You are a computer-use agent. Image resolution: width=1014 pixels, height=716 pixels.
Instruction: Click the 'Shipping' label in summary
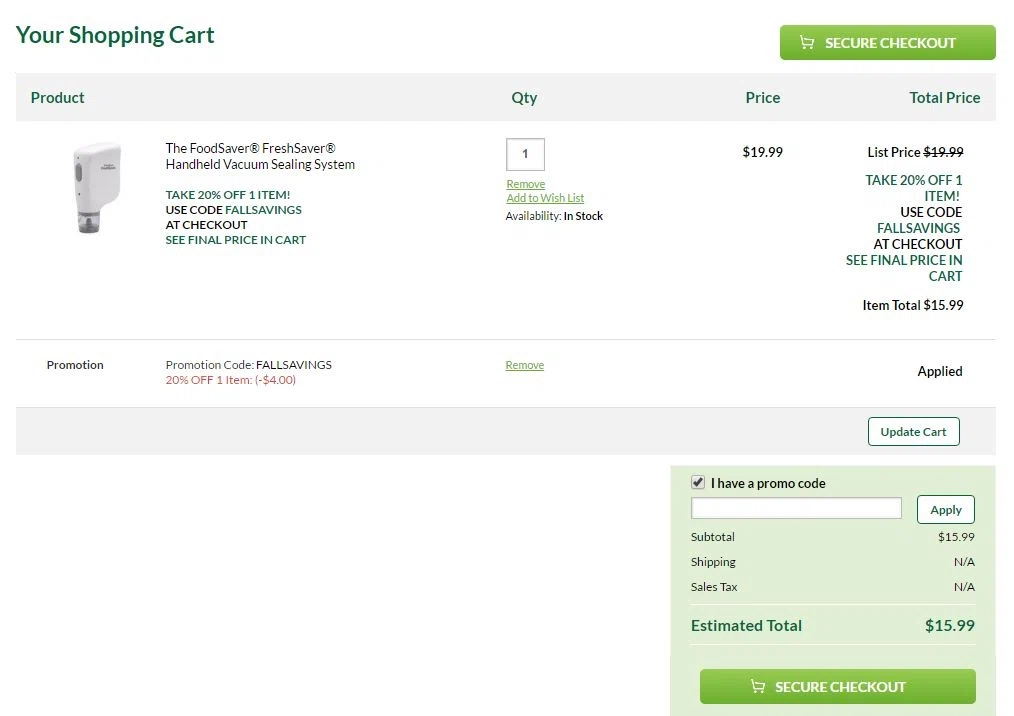coord(713,562)
